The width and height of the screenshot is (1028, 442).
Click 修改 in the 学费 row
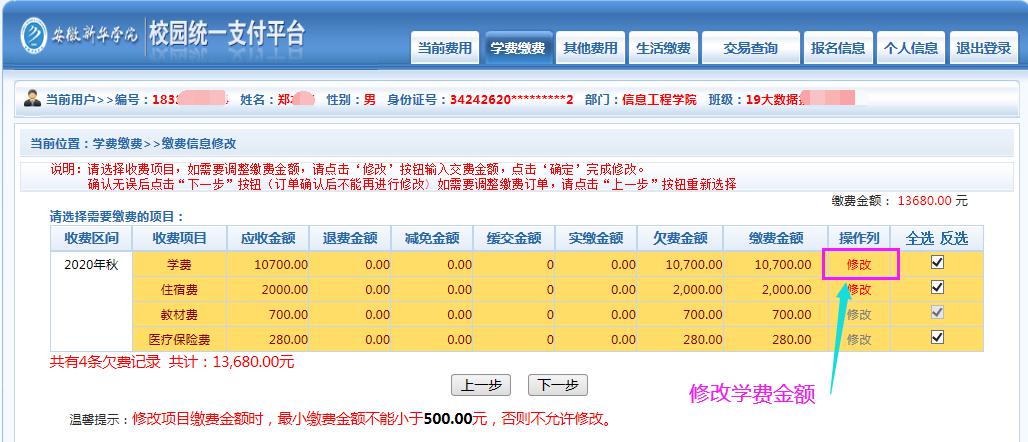859,264
